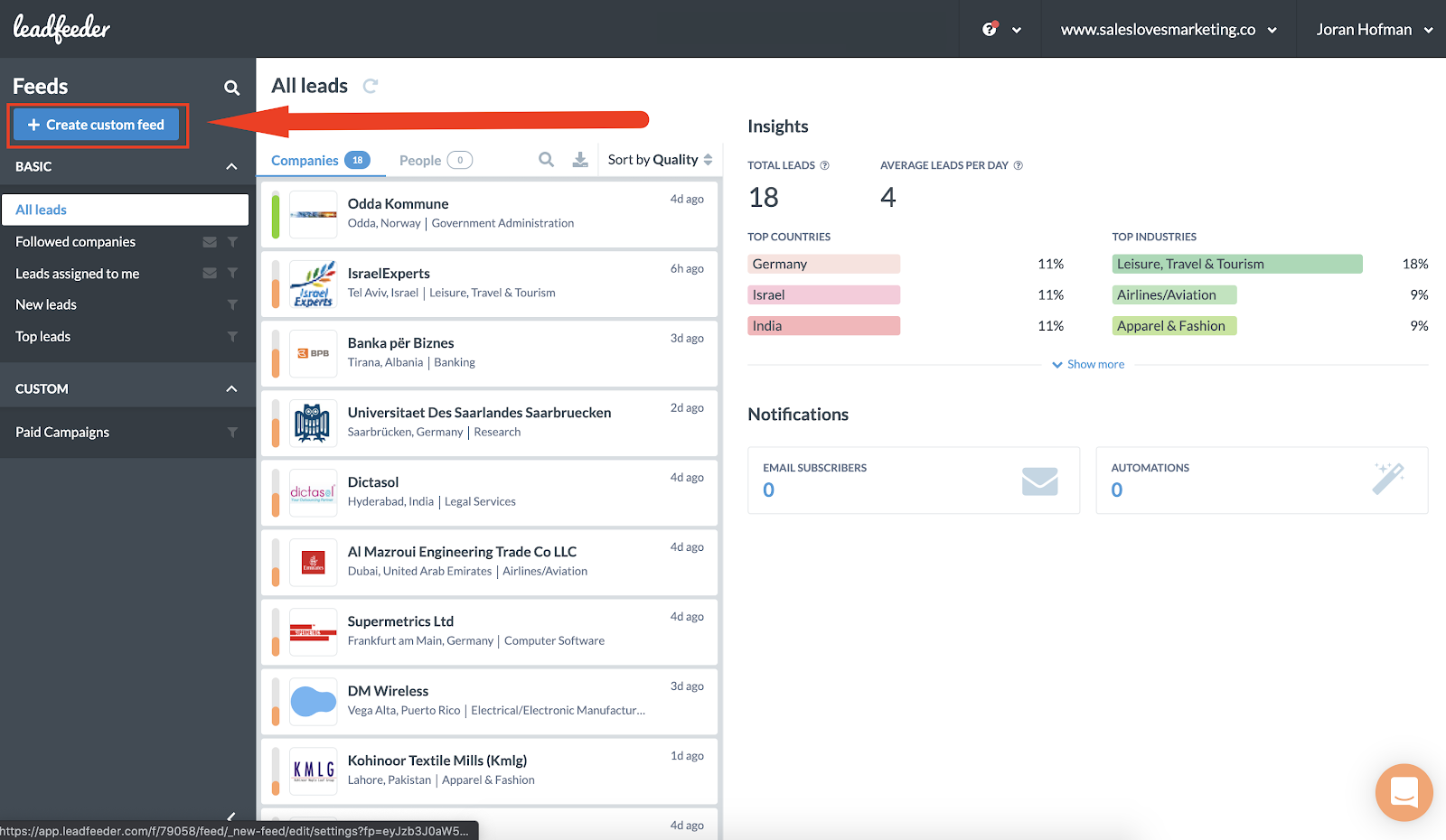1446x840 pixels.
Task: Open Dictasol lead
Action: point(489,492)
